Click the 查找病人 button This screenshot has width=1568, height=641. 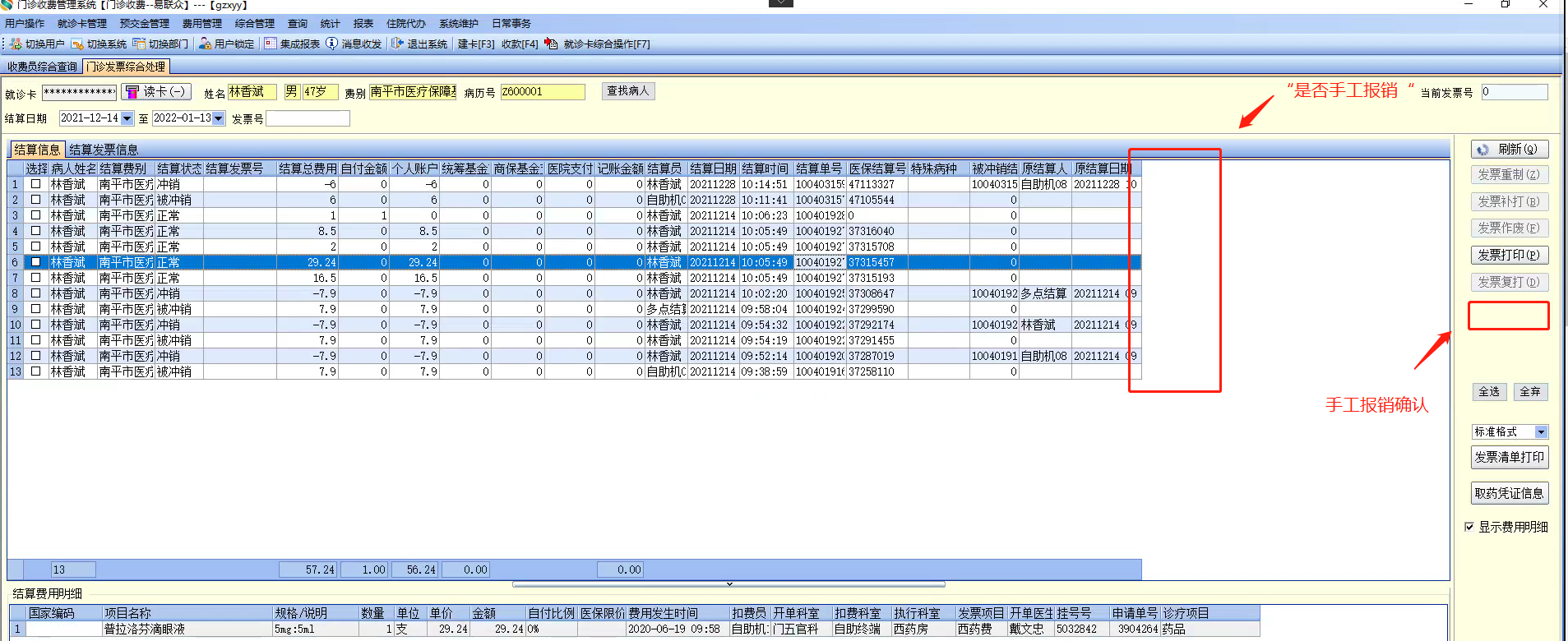pos(628,91)
